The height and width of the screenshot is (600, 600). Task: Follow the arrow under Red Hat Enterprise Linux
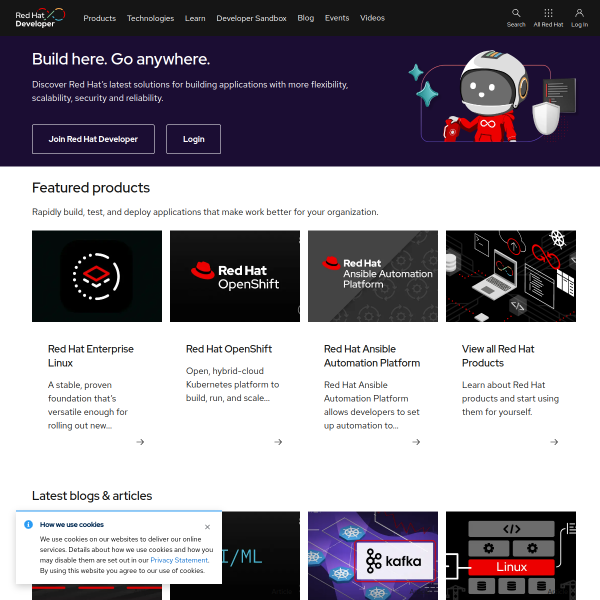click(140, 442)
